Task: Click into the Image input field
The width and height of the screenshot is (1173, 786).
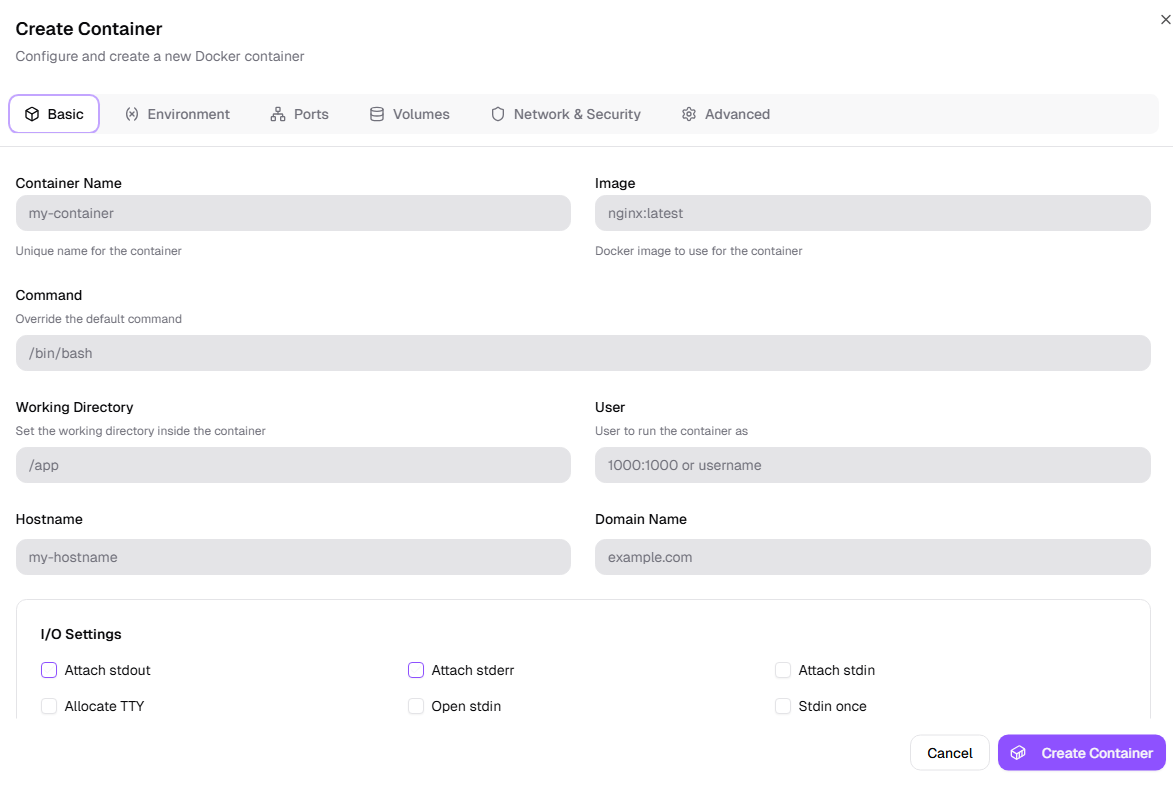Action: pos(872,213)
